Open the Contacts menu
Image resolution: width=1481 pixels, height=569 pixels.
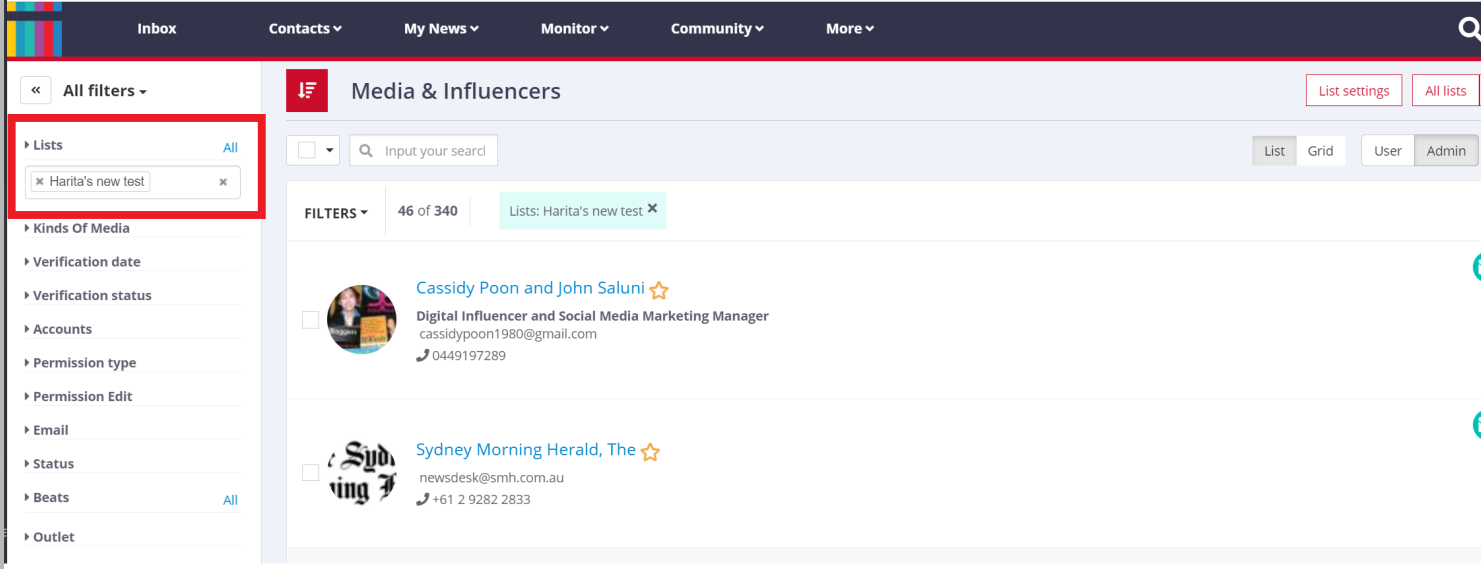pos(305,29)
